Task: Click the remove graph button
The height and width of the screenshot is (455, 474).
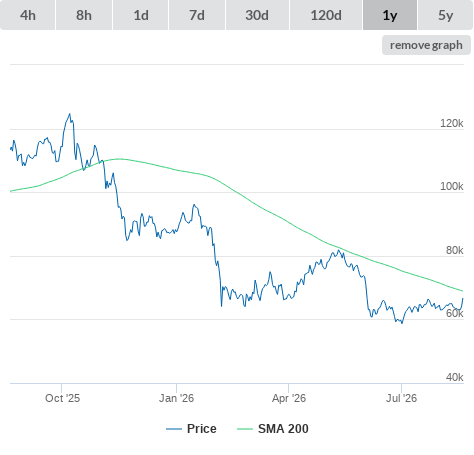Action: click(x=426, y=45)
